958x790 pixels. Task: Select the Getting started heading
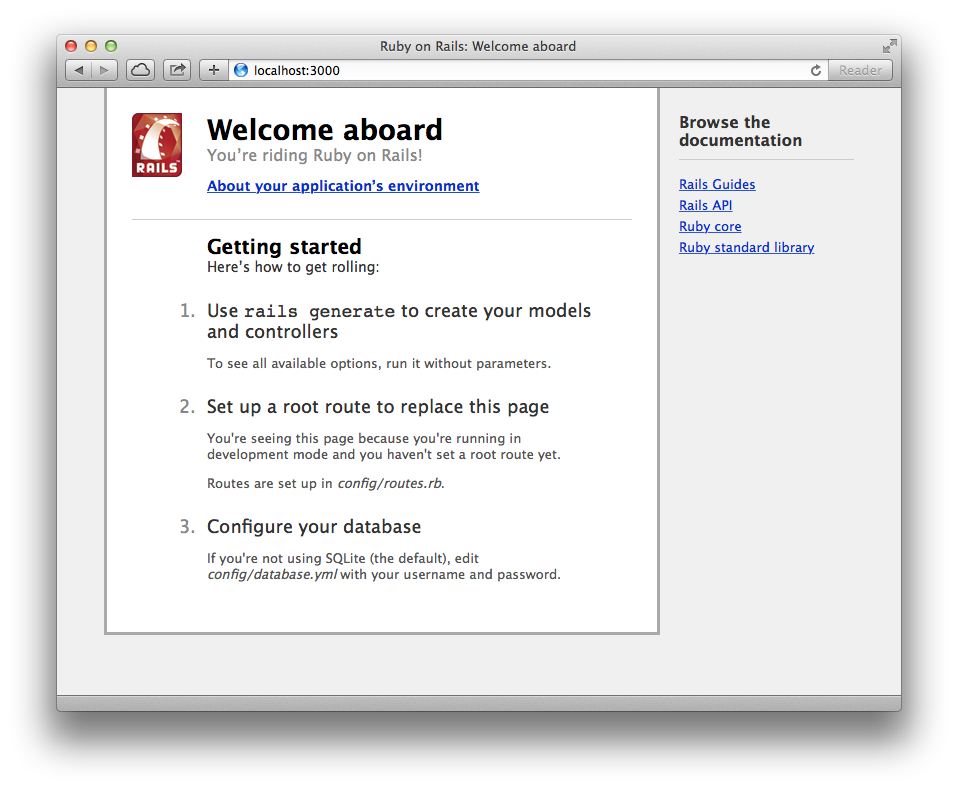coord(283,246)
